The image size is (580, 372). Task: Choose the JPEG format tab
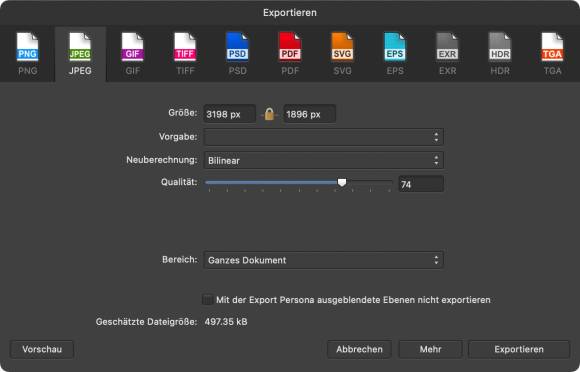[x=80, y=54]
